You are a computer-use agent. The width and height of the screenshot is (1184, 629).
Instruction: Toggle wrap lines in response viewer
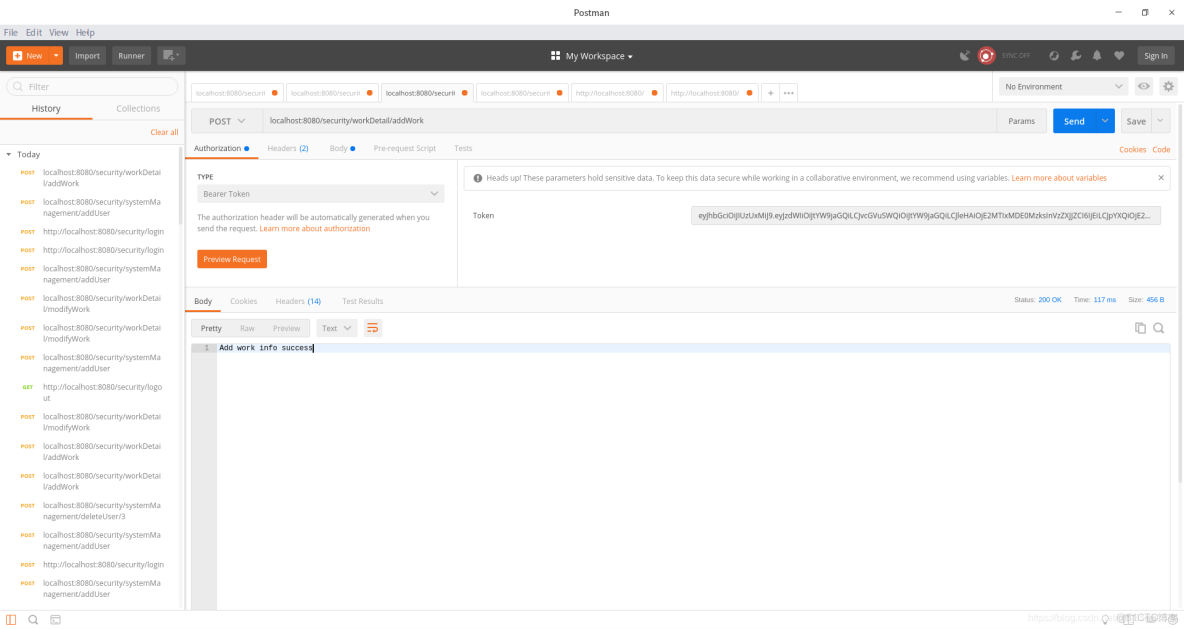(x=373, y=327)
